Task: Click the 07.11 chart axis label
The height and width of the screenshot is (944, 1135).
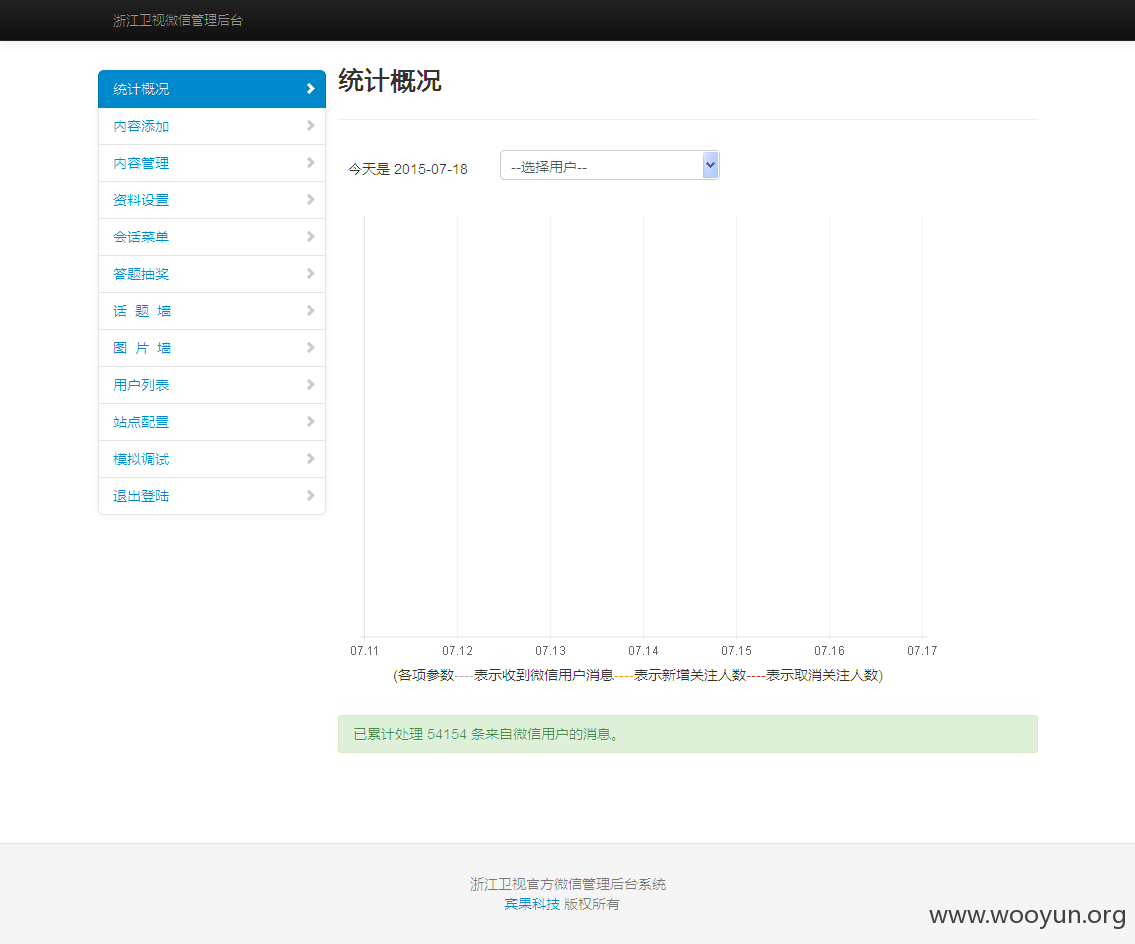Action: (x=364, y=651)
